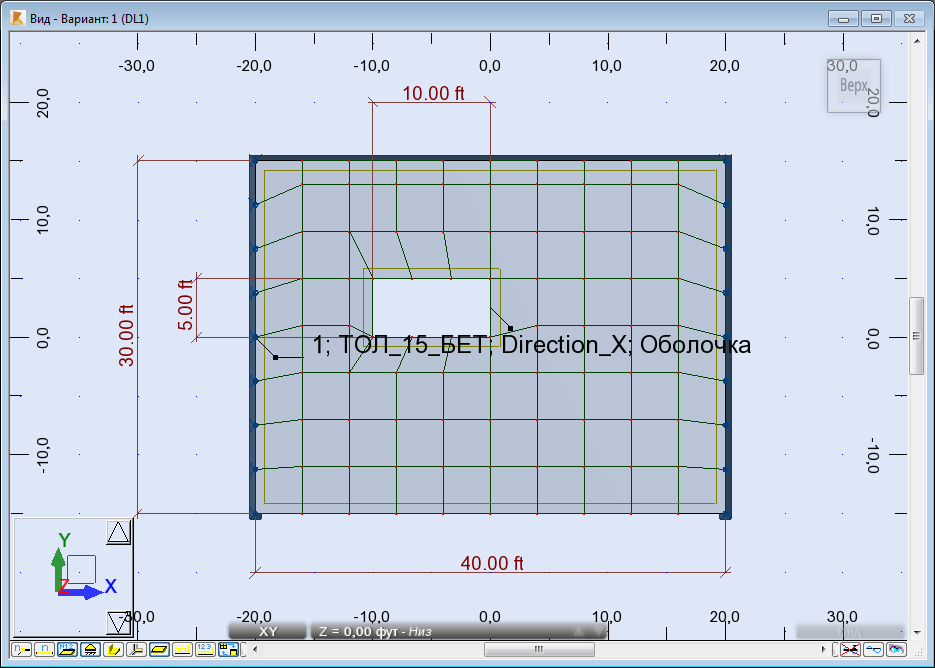Toggle panel thickness display icon

[159, 649]
